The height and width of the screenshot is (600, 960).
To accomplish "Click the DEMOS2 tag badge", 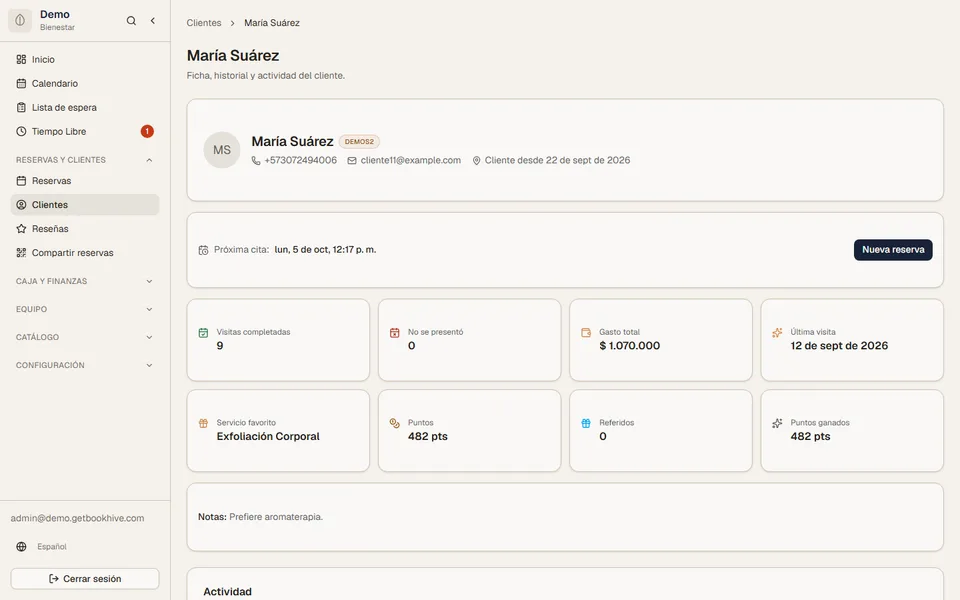I will coord(359,141).
